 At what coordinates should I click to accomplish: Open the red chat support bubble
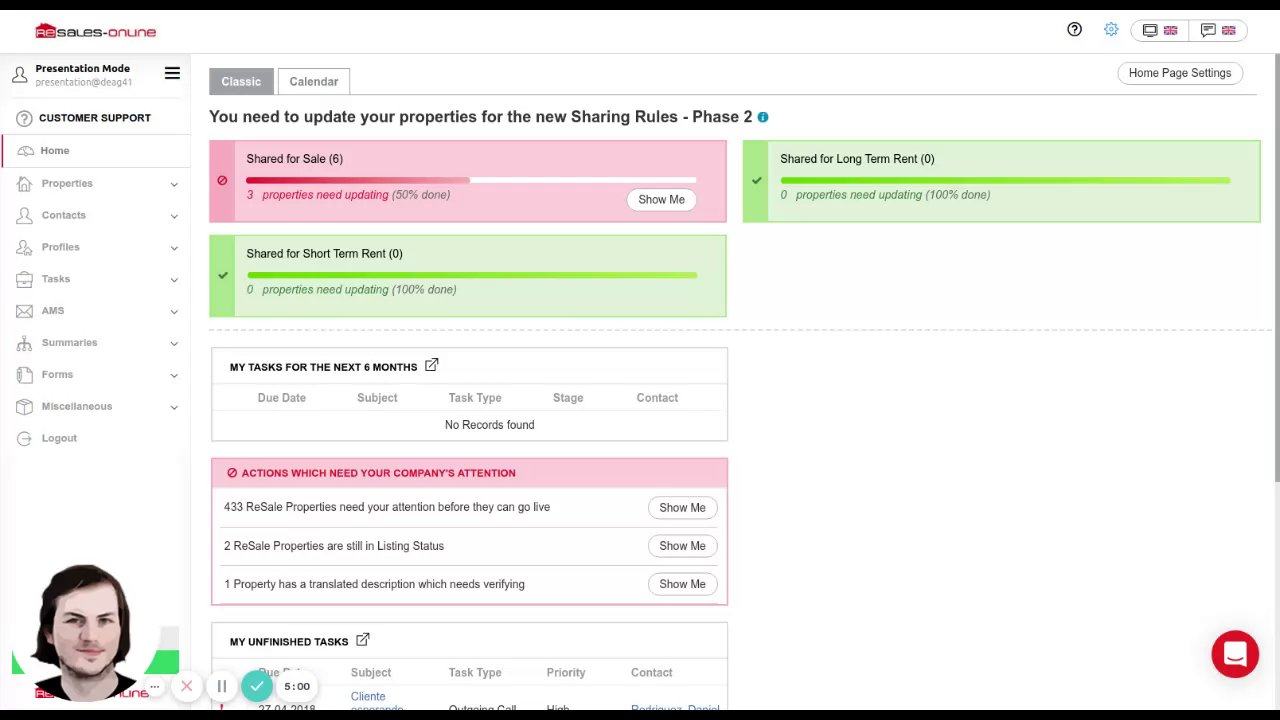1235,654
